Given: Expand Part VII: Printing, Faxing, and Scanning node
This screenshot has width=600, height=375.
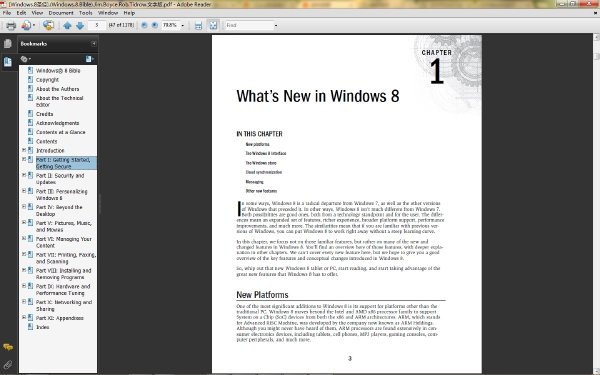Looking at the screenshot, I should 24,254.
